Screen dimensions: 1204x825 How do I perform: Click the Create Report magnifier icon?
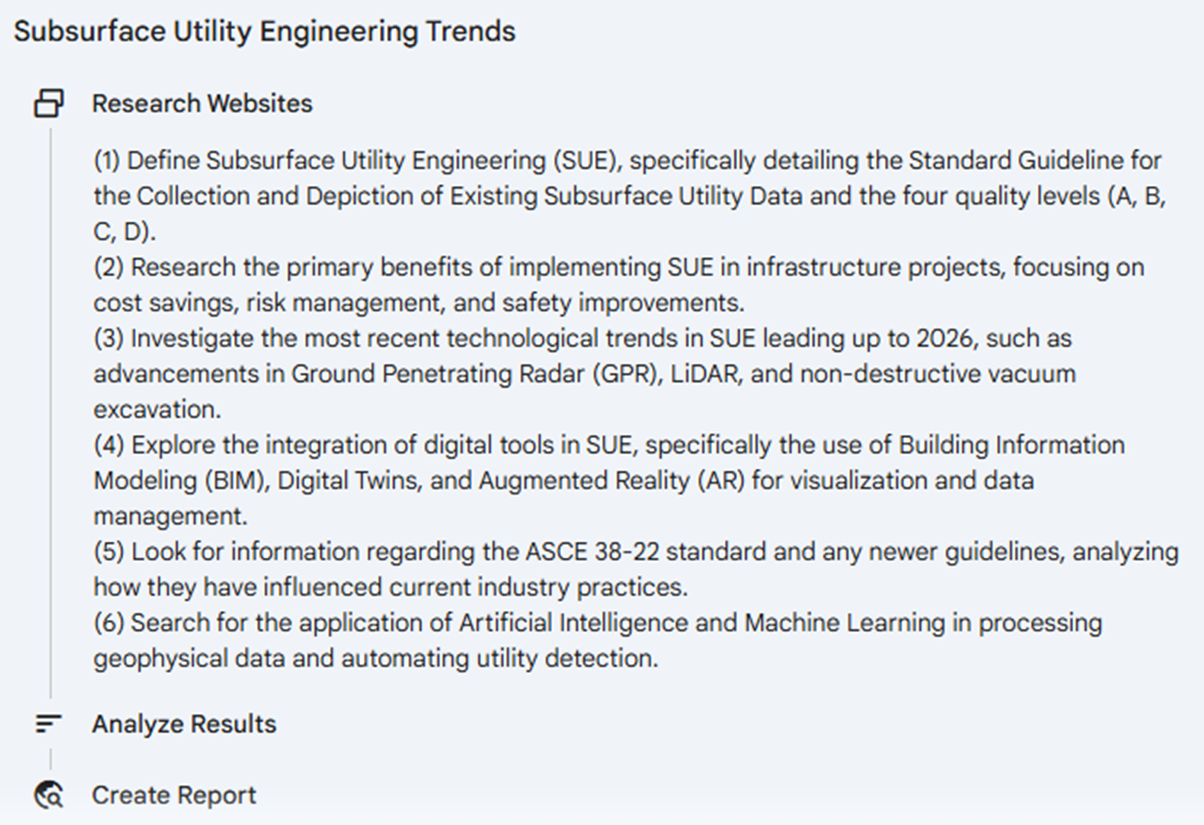click(49, 795)
